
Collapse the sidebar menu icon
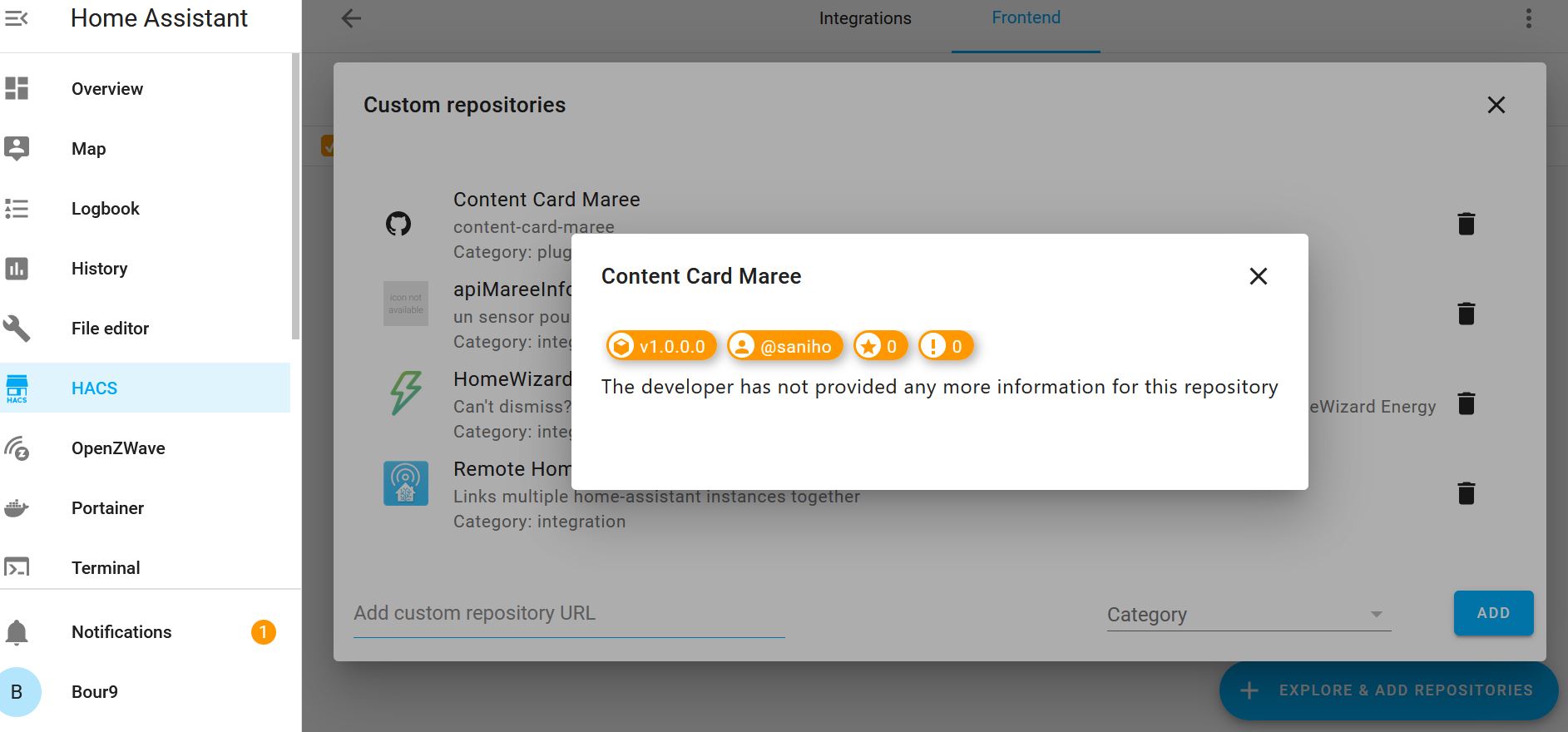coord(17,18)
